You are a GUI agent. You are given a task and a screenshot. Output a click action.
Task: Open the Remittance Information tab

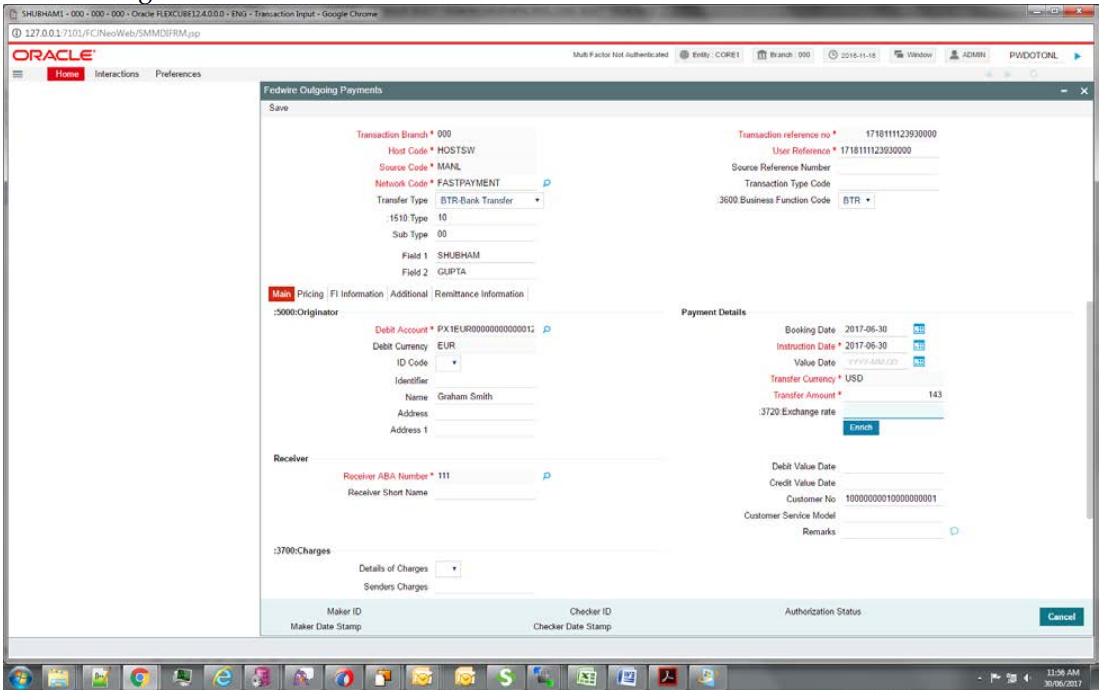point(479,295)
